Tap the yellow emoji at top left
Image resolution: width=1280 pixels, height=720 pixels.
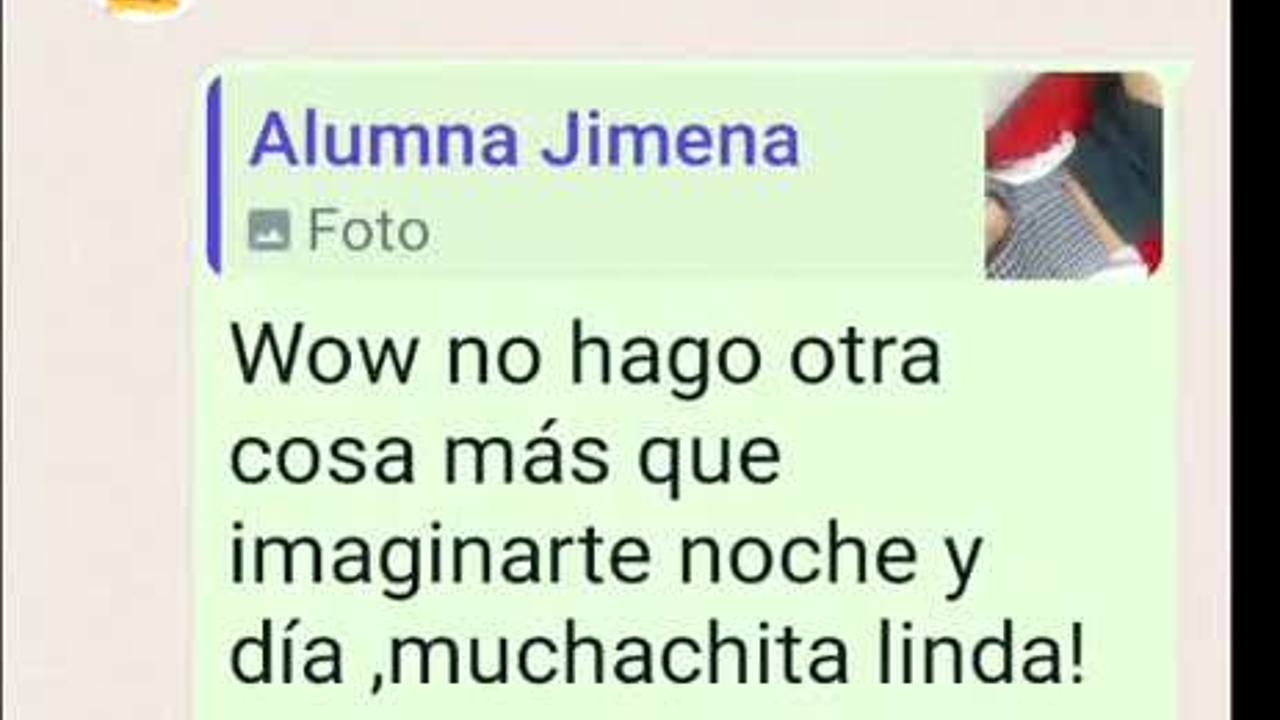pyautogui.click(x=145, y=7)
